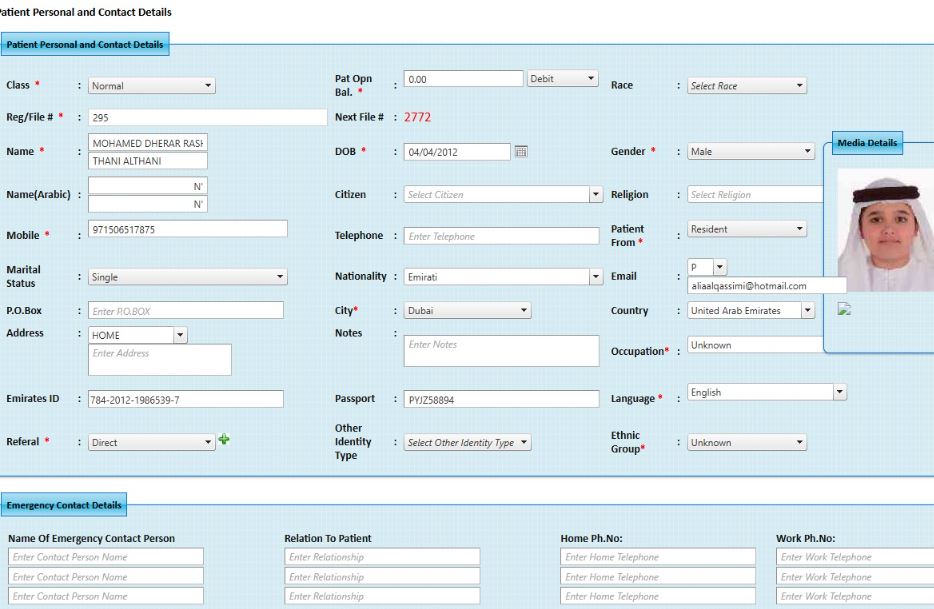Focus the first Enter Contact Person Name field
Image resolution: width=934 pixels, height=609 pixels.
pyautogui.click(x=105, y=557)
